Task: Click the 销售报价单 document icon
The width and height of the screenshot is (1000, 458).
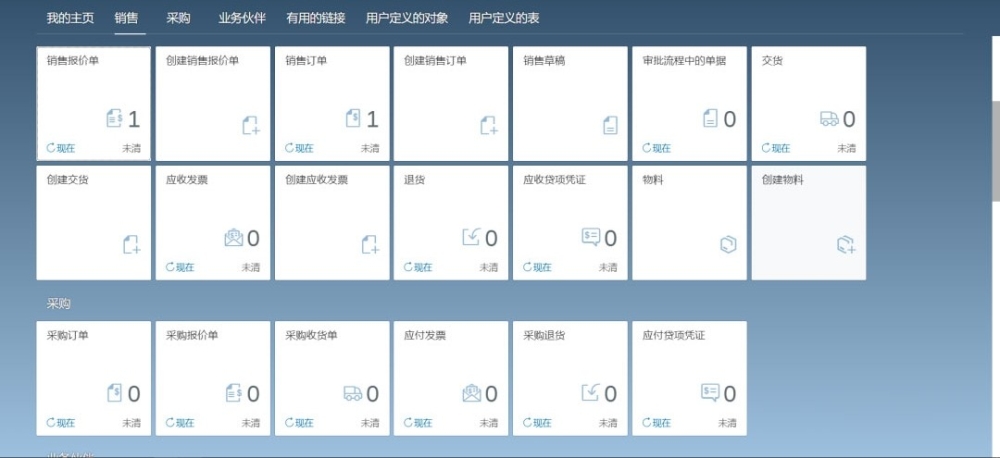Action: 114,120
